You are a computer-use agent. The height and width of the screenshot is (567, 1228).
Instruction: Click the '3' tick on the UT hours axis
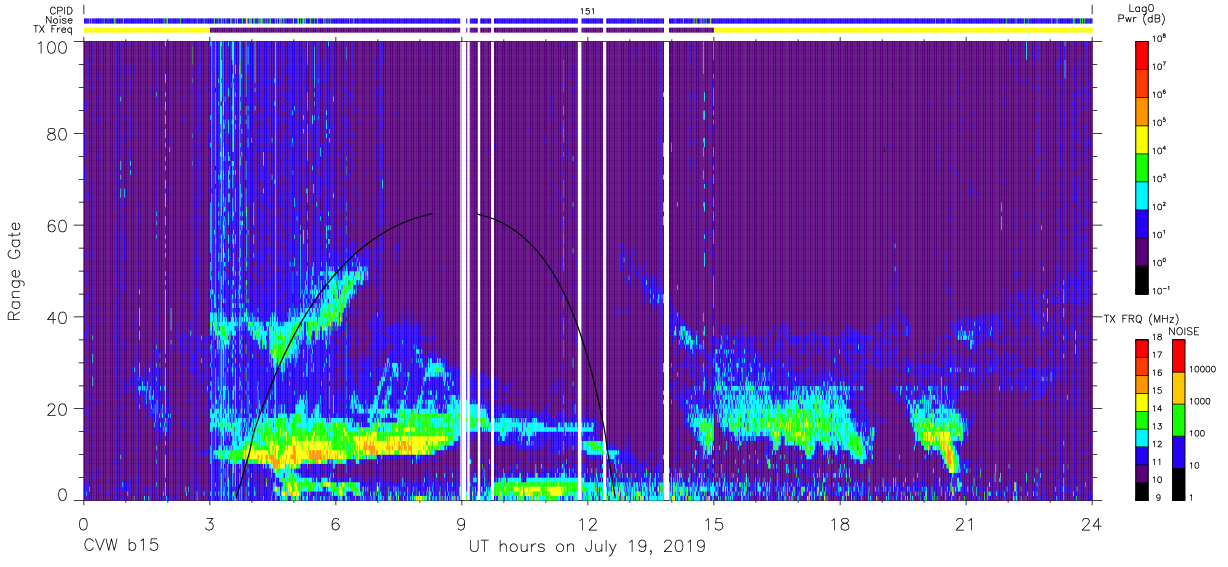(x=210, y=524)
